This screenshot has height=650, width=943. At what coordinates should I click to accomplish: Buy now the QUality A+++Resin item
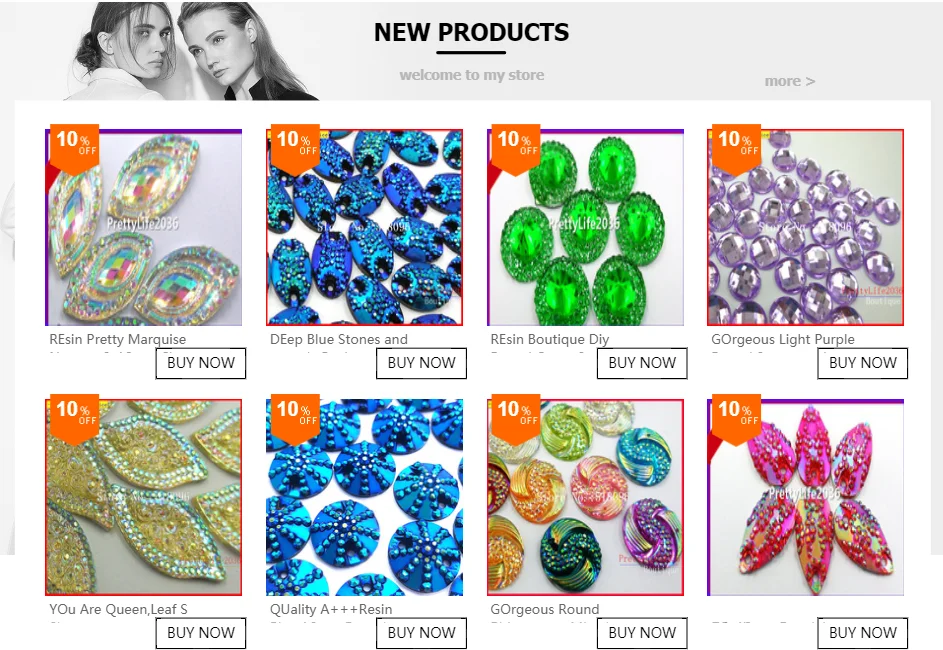click(x=422, y=633)
